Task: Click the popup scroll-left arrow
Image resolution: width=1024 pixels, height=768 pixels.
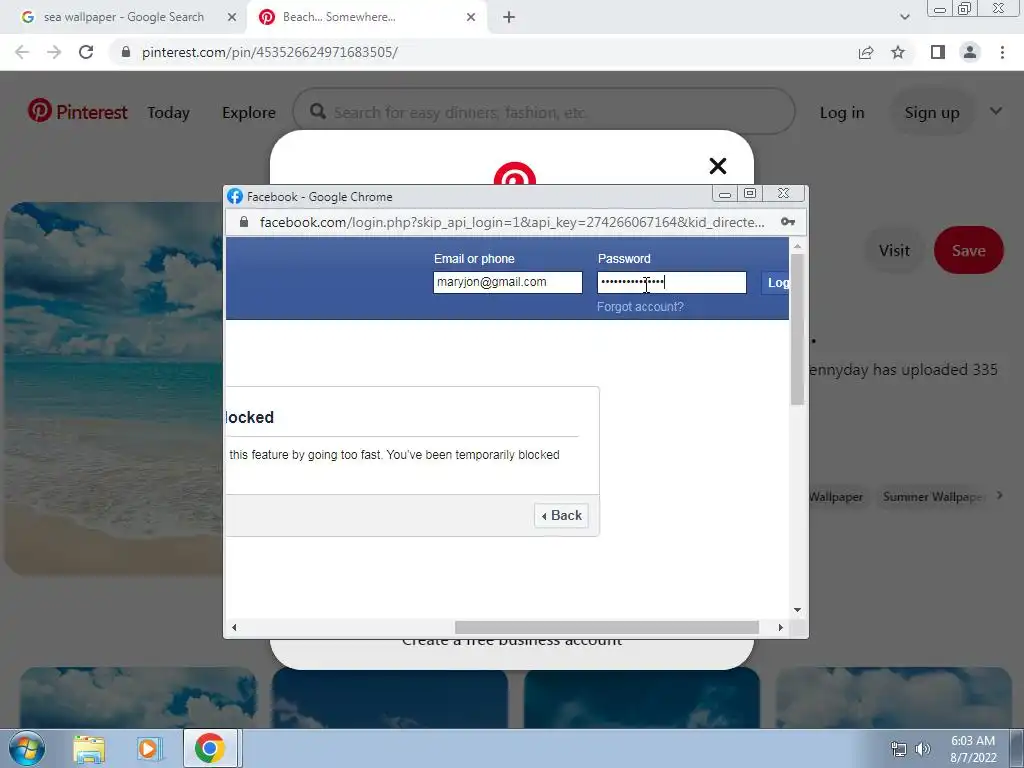Action: pos(234,627)
